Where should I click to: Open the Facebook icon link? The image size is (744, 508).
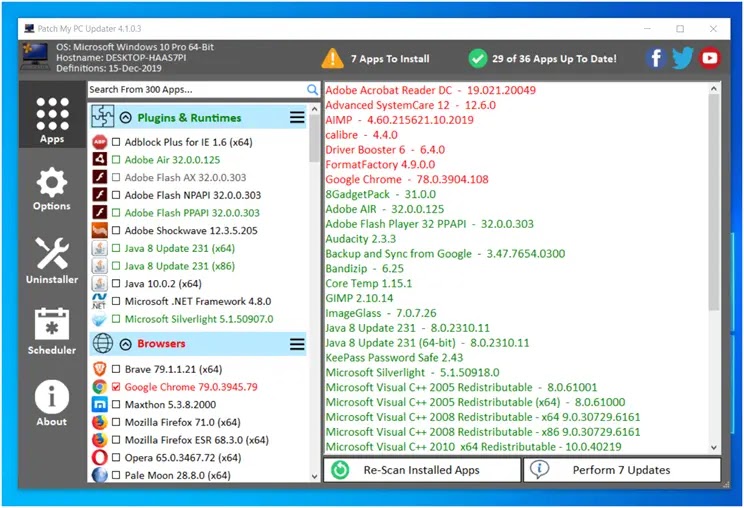click(656, 58)
